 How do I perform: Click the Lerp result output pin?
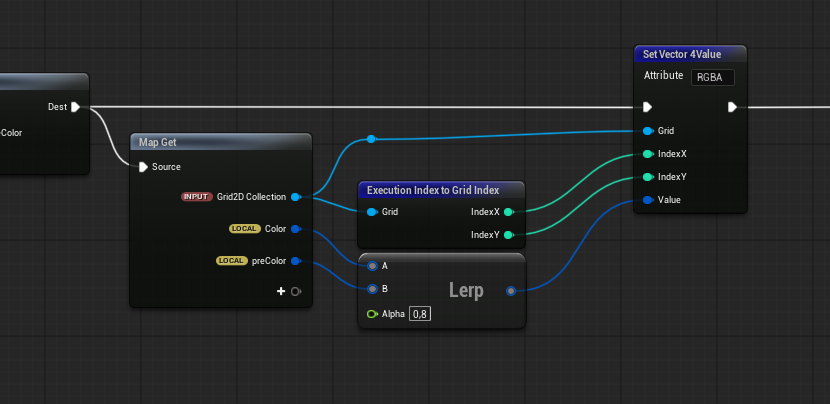pyautogui.click(x=512, y=291)
